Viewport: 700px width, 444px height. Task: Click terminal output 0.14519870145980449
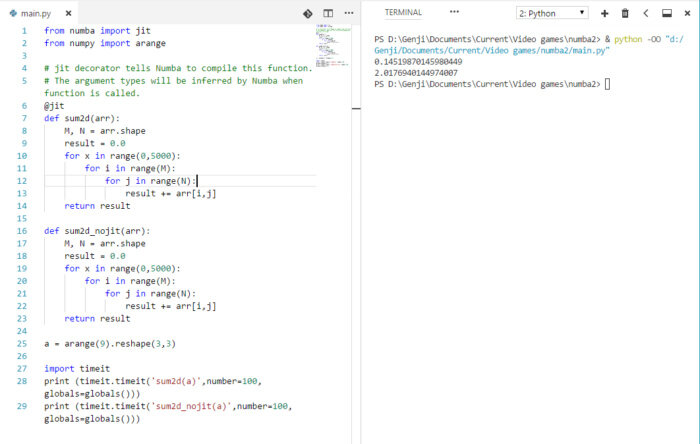click(x=418, y=62)
